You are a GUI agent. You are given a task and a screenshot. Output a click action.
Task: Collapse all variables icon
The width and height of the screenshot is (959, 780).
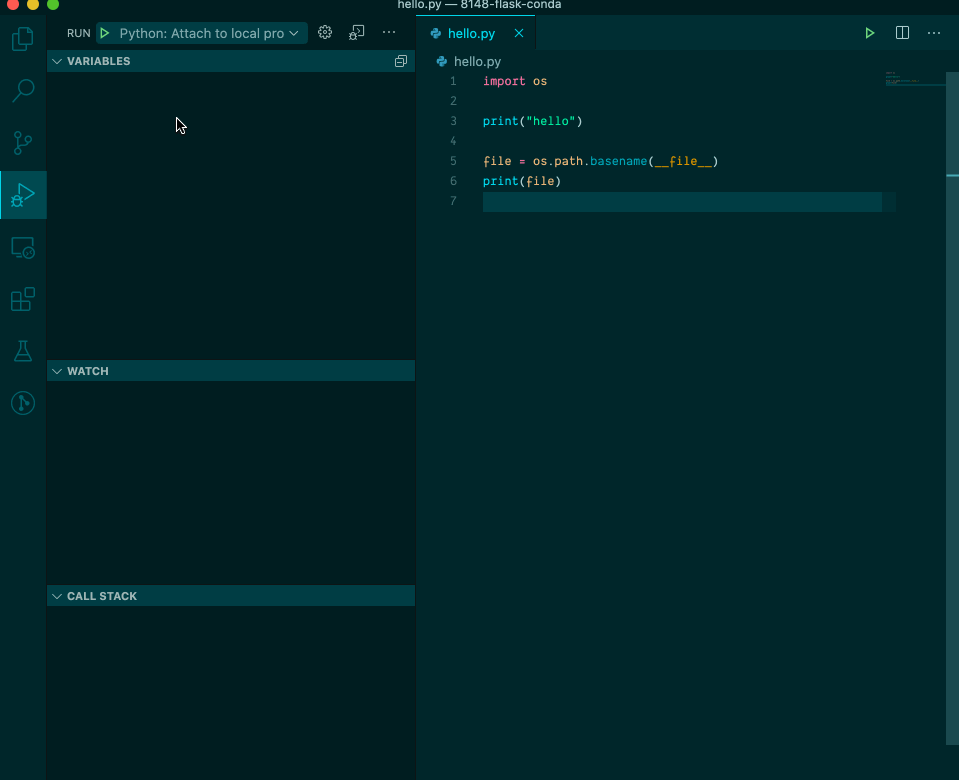click(401, 61)
